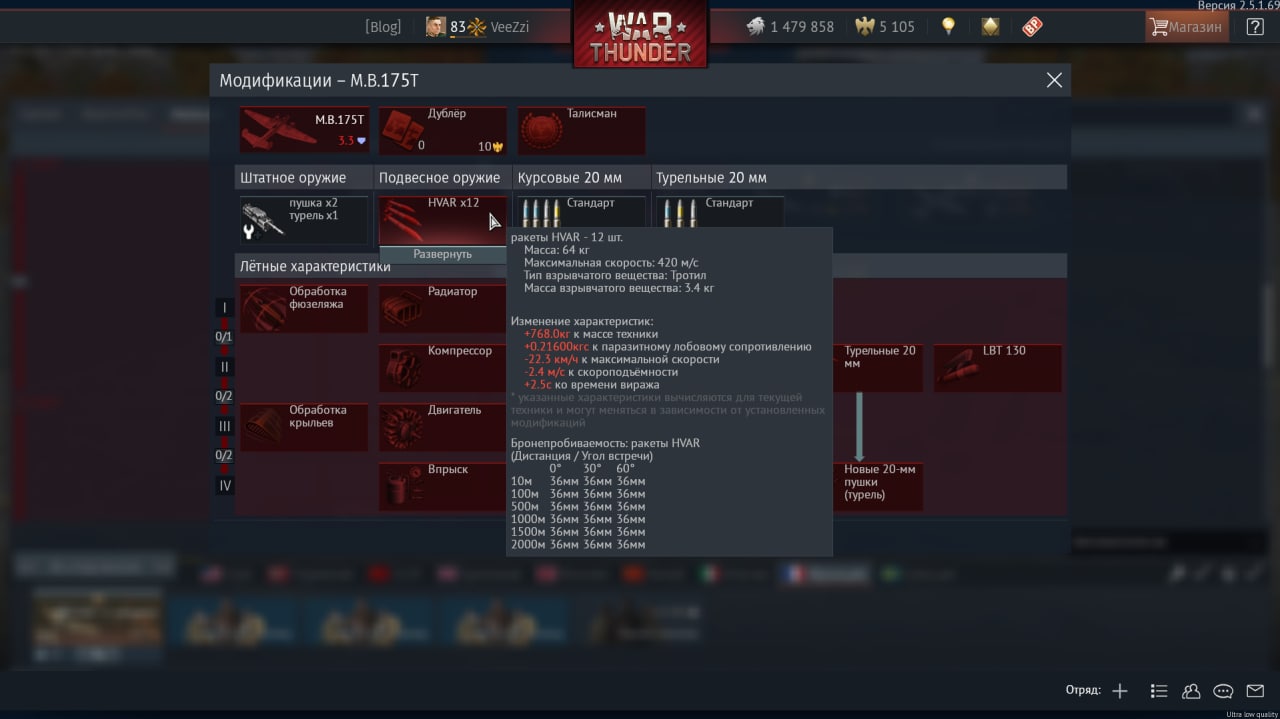Click the Турельные 20 мм header
1280x719 pixels.
859,178
